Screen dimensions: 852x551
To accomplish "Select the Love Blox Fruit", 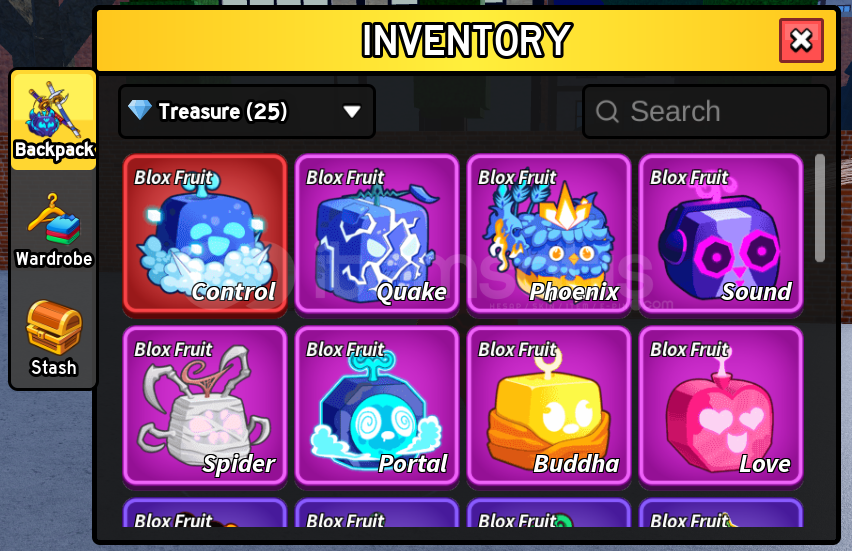I will pyautogui.click(x=721, y=407).
